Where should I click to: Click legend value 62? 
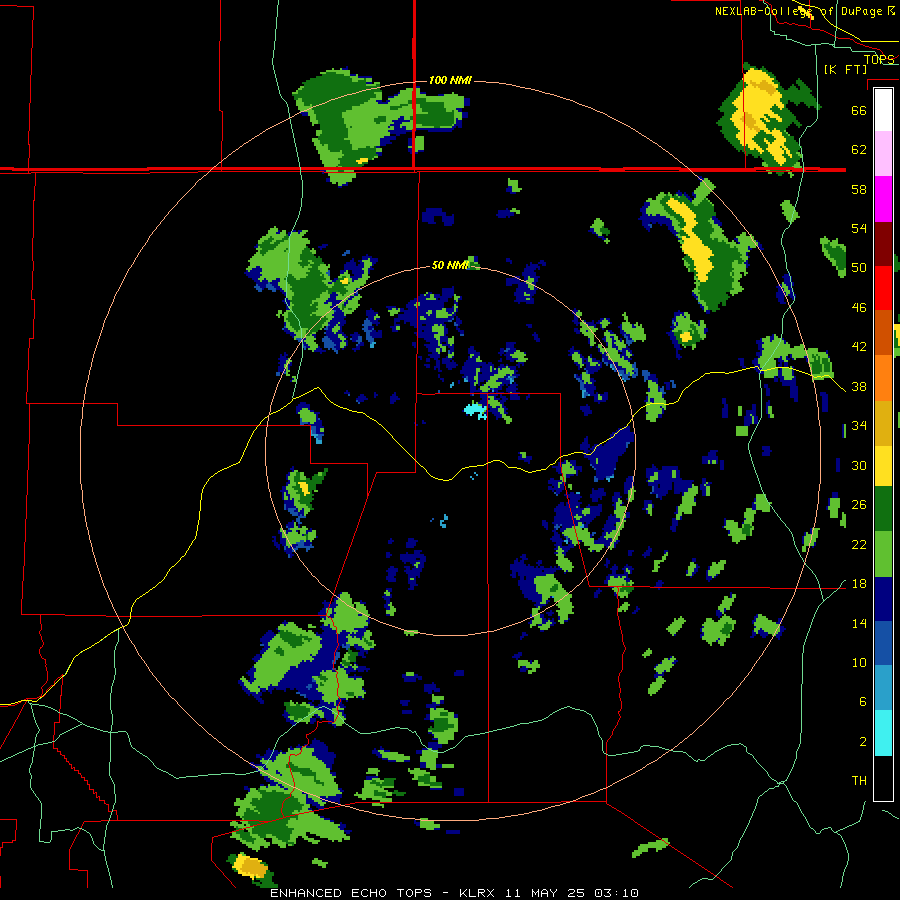point(859,150)
